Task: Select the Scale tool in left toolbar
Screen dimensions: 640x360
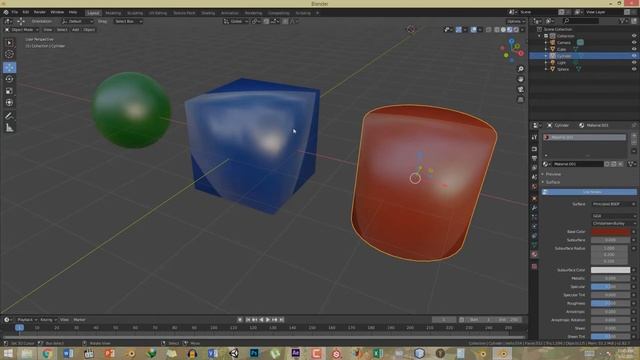Action: (x=9, y=91)
